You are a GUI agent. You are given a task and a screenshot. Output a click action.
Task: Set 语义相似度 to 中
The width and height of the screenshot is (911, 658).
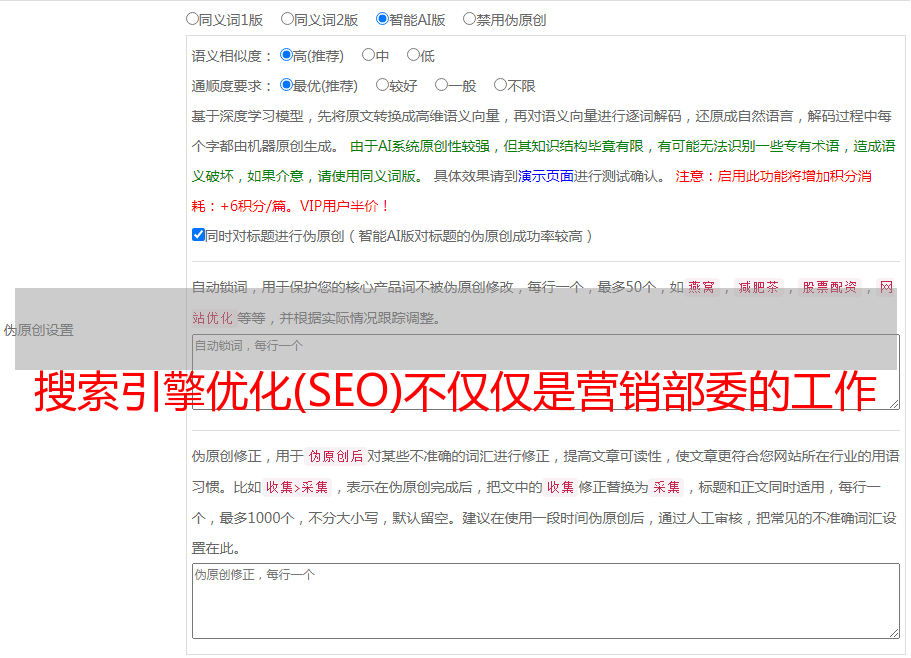pos(368,55)
